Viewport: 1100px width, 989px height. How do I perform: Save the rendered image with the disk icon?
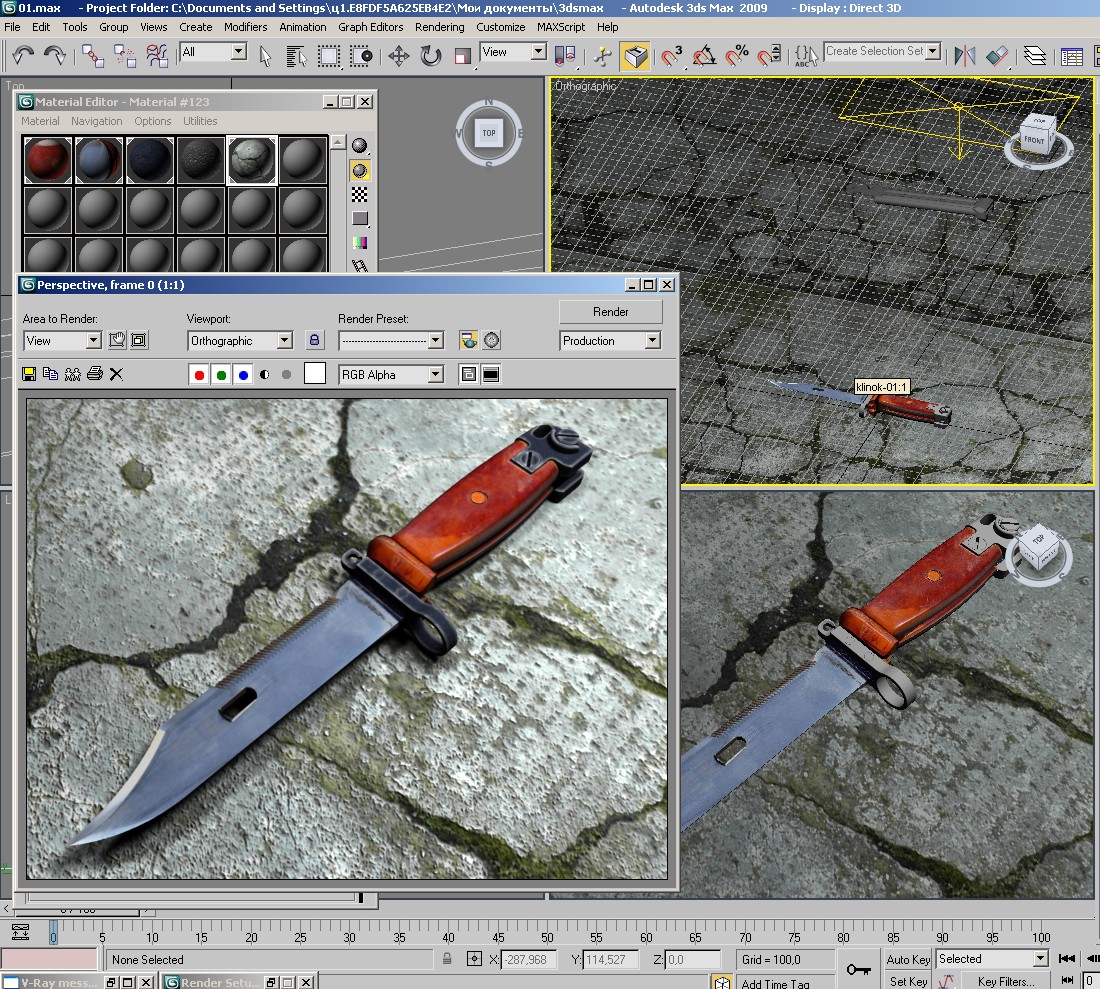[x=29, y=374]
